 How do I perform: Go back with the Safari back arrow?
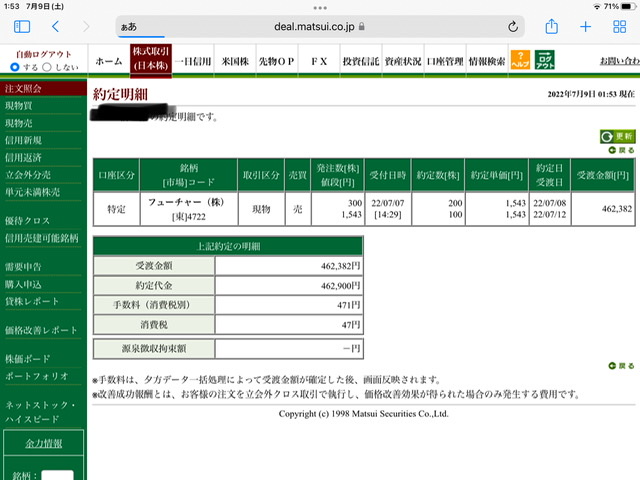point(56,27)
